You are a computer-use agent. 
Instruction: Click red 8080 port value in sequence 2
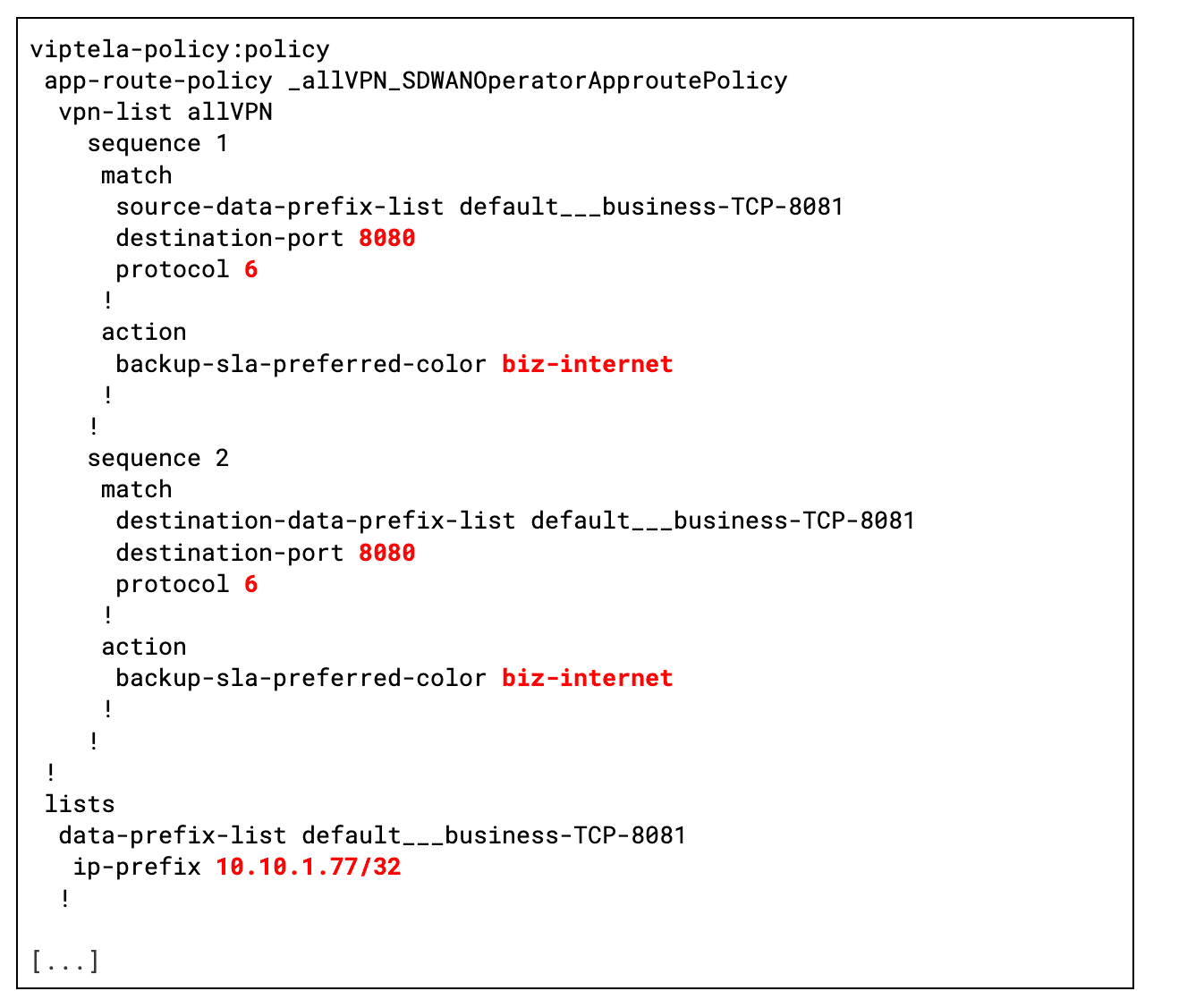(386, 553)
